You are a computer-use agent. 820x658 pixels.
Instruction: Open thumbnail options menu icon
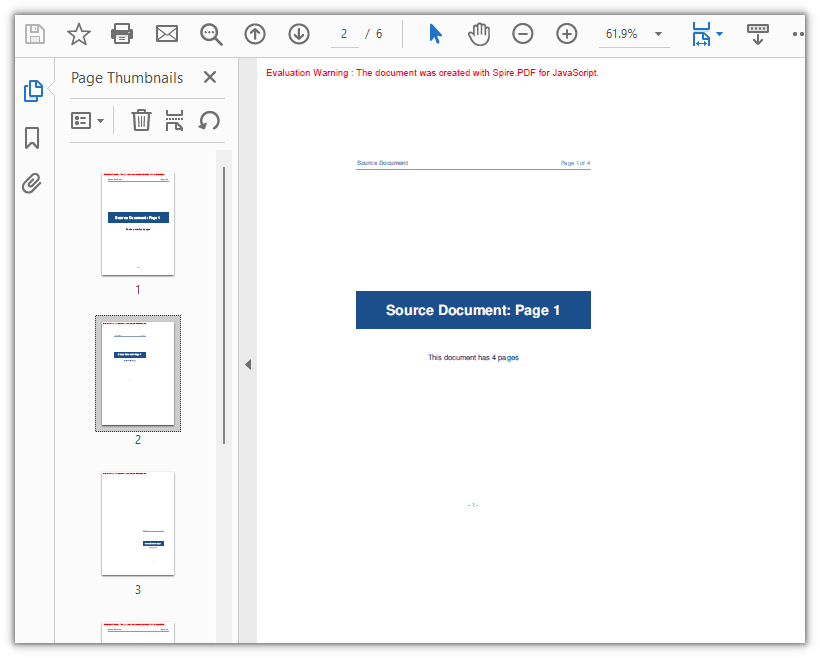[81, 121]
